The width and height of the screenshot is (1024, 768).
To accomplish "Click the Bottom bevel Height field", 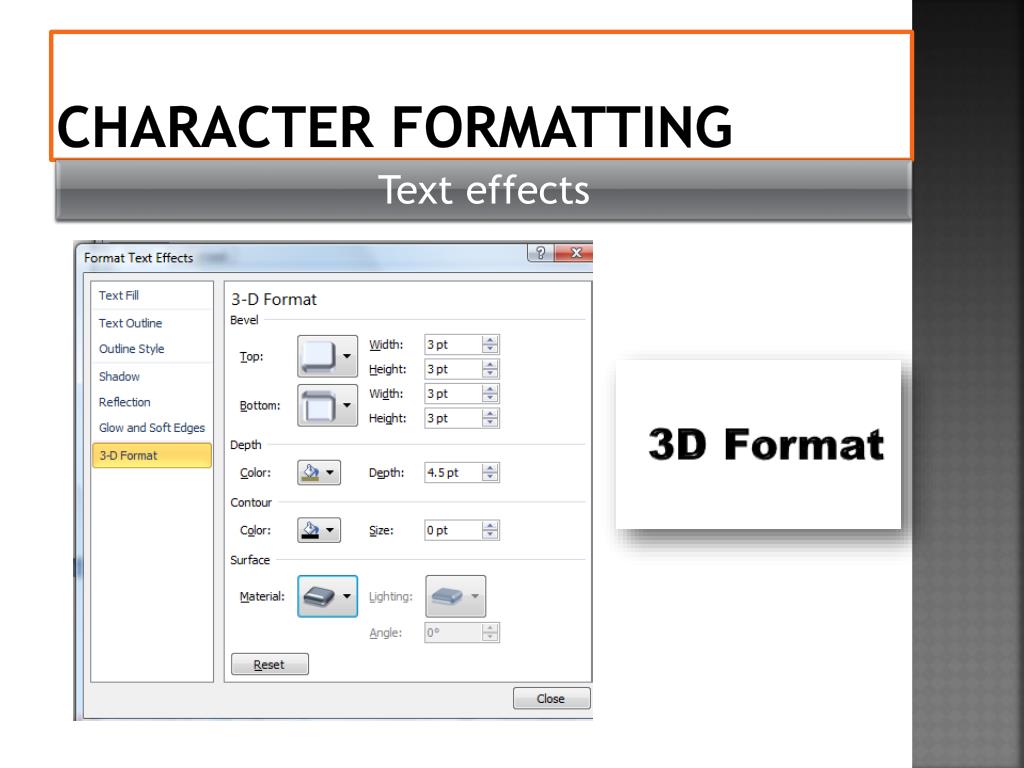I will point(453,418).
